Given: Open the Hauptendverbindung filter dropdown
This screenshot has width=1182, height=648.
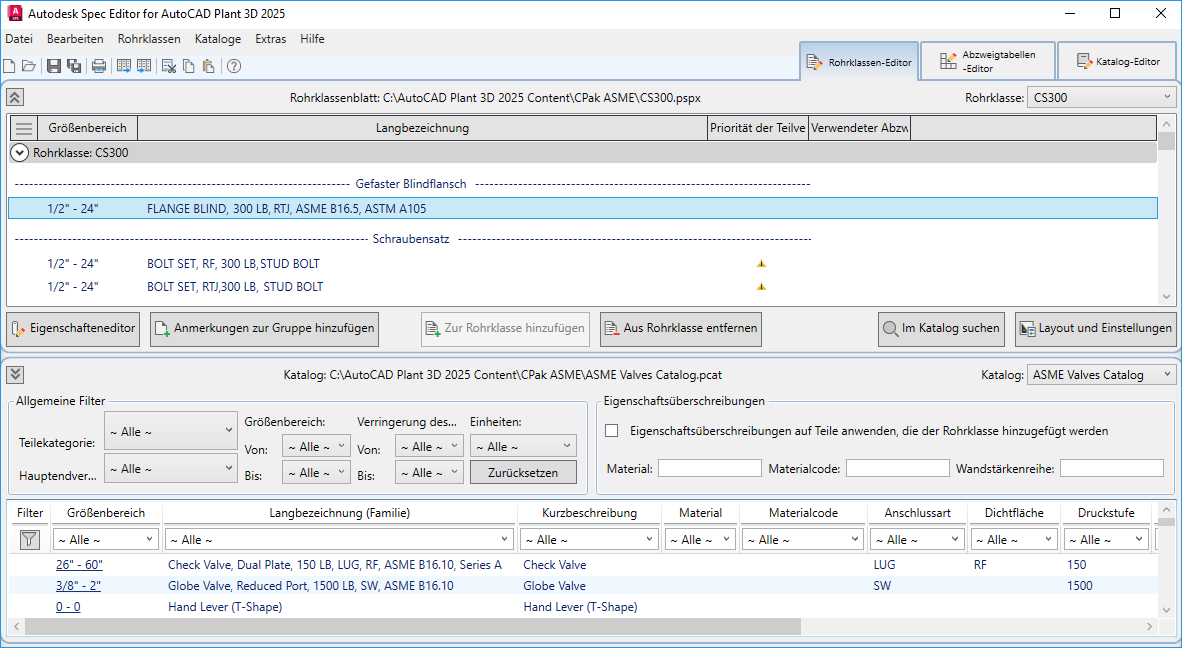Looking at the screenshot, I should pyautogui.click(x=171, y=468).
